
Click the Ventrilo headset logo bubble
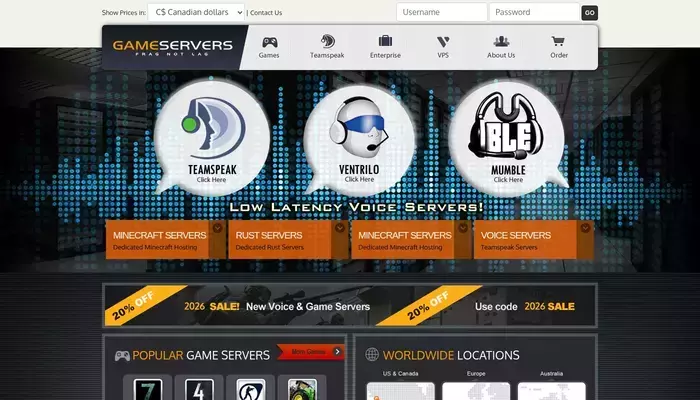[359, 139]
